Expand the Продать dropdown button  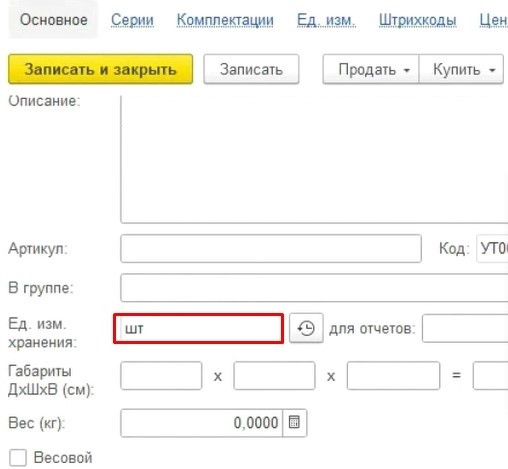tap(371, 69)
